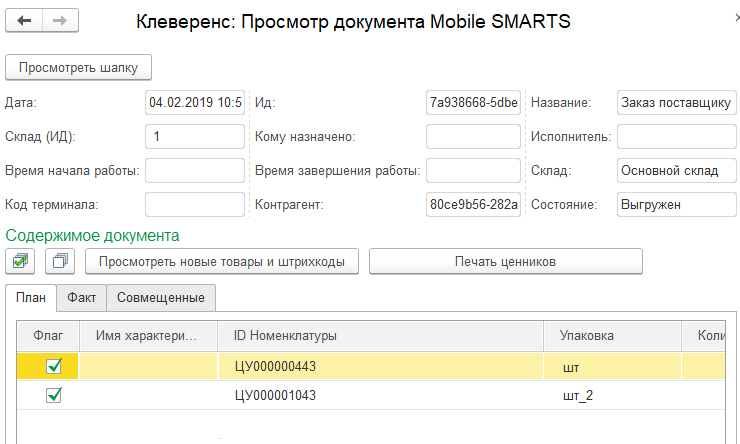The image size is (740, 444).
Task: Open Просмотреть новые товары и штрихкоды
Action: pos(222,261)
